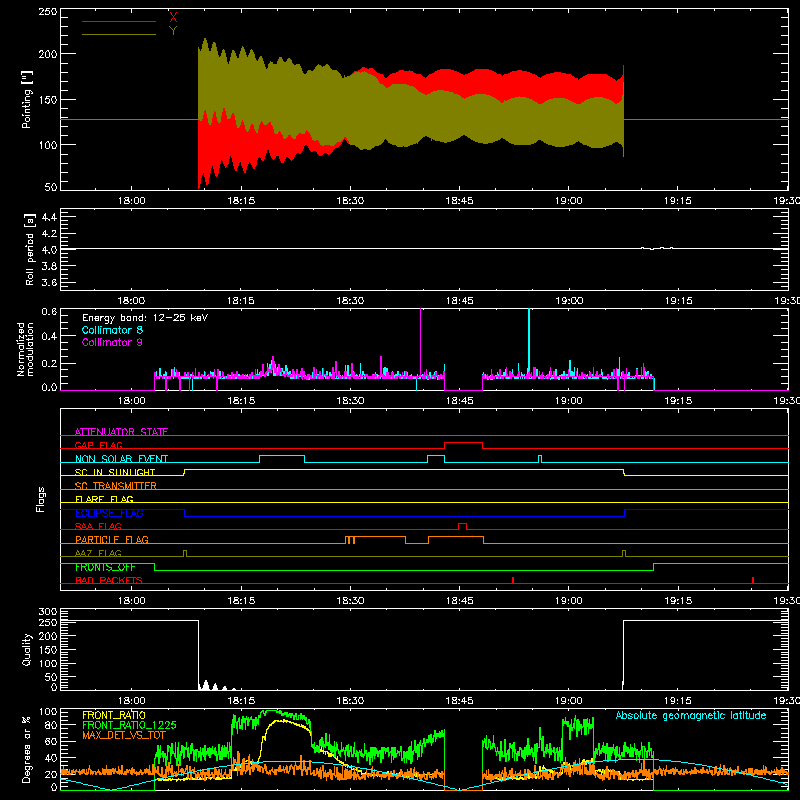Click the raised GAP_FLAG segment
Image resolution: width=800 pixels, height=800 pixels.
463,443
